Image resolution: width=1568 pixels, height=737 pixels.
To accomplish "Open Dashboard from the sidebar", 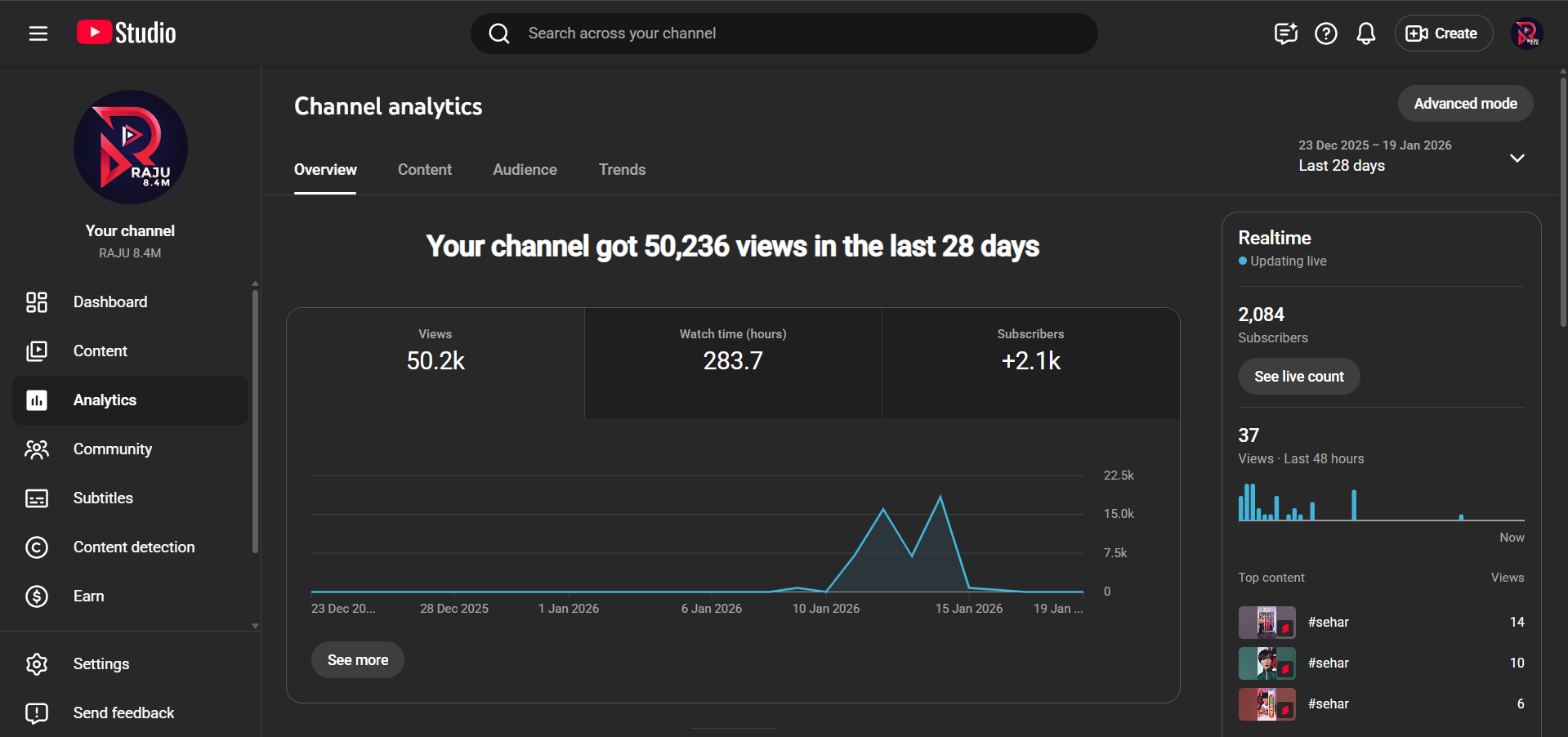I will click(110, 302).
